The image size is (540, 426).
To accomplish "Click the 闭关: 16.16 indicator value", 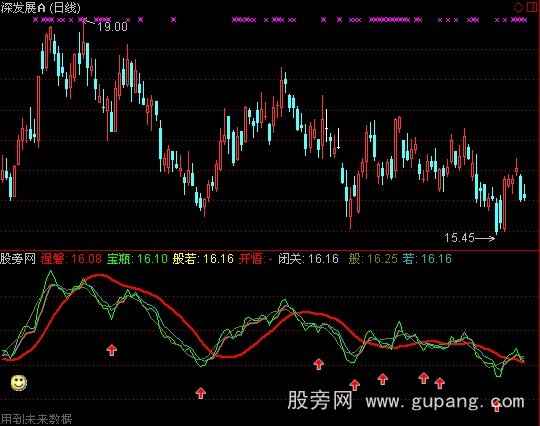I will (309, 259).
